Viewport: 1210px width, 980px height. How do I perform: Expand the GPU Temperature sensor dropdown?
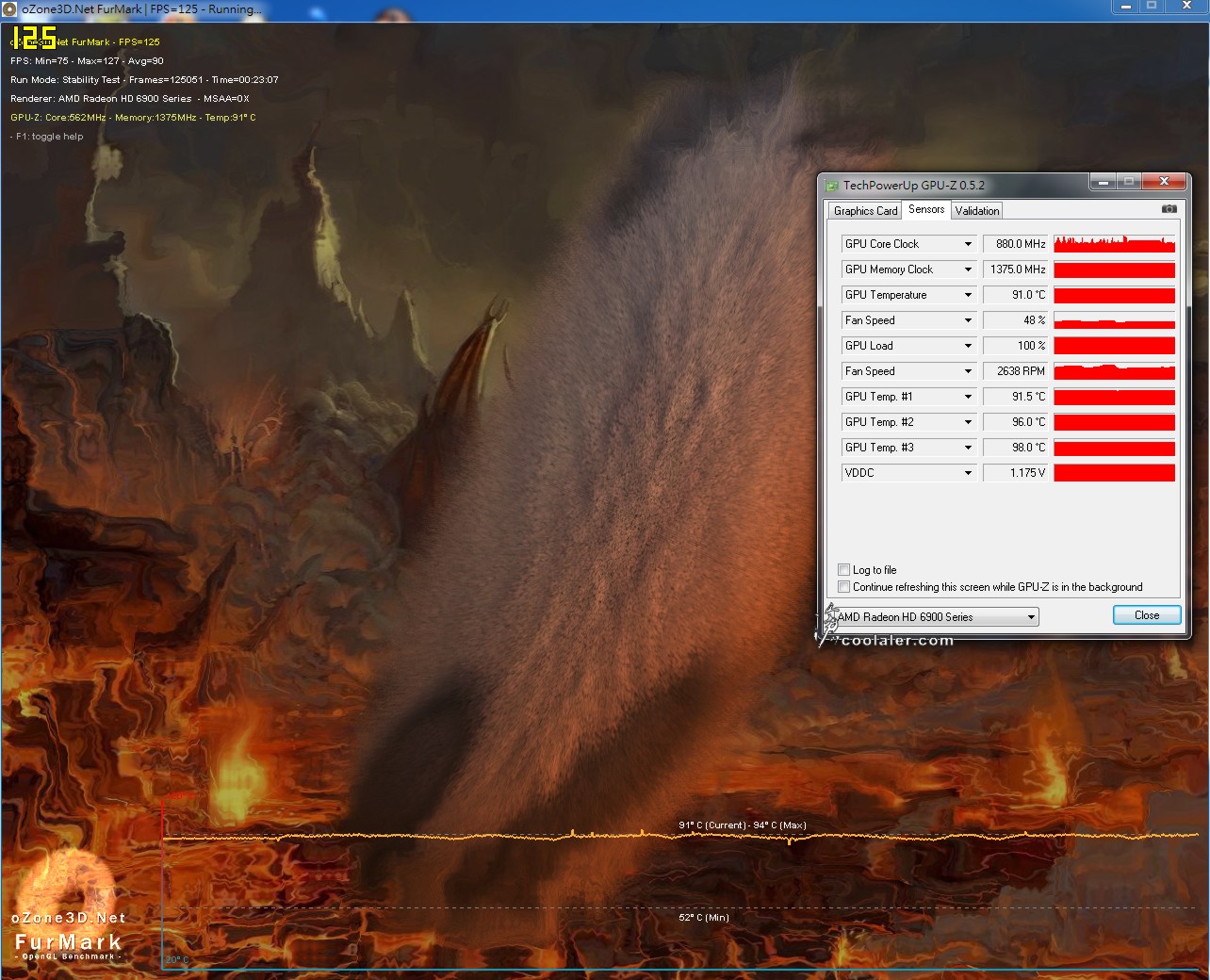(967, 295)
